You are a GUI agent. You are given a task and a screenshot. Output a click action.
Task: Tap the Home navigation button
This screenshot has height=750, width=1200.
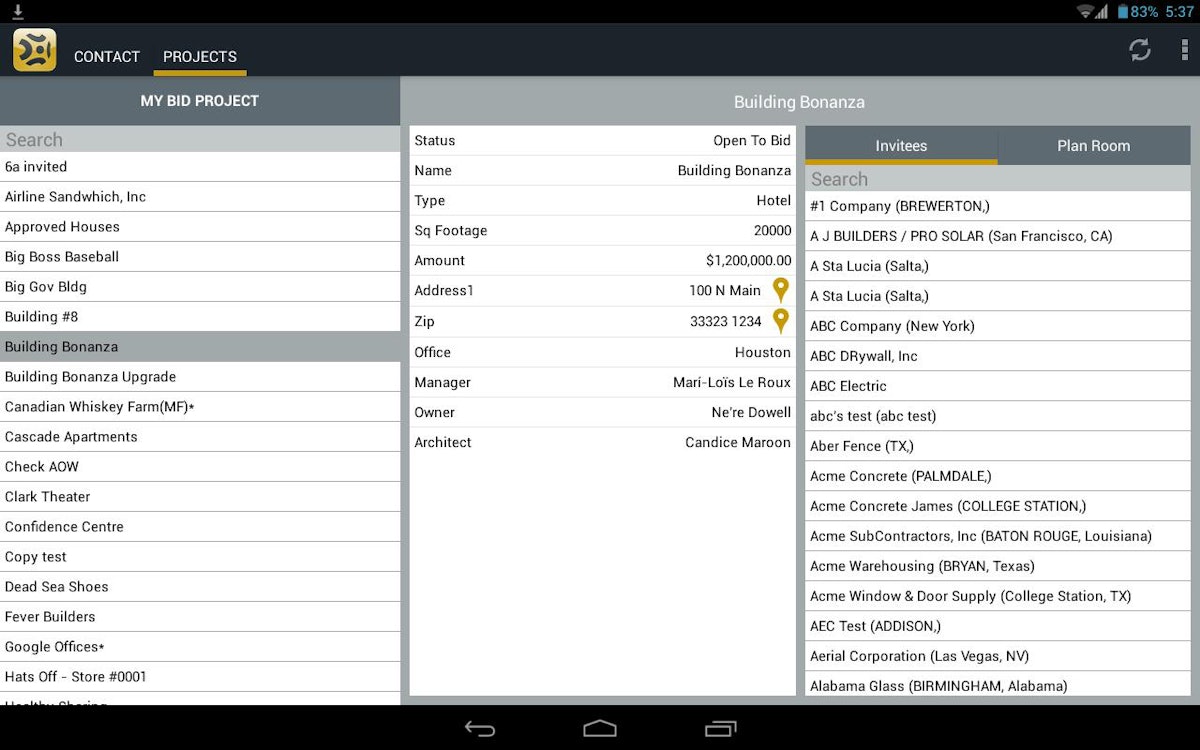pyautogui.click(x=600, y=729)
